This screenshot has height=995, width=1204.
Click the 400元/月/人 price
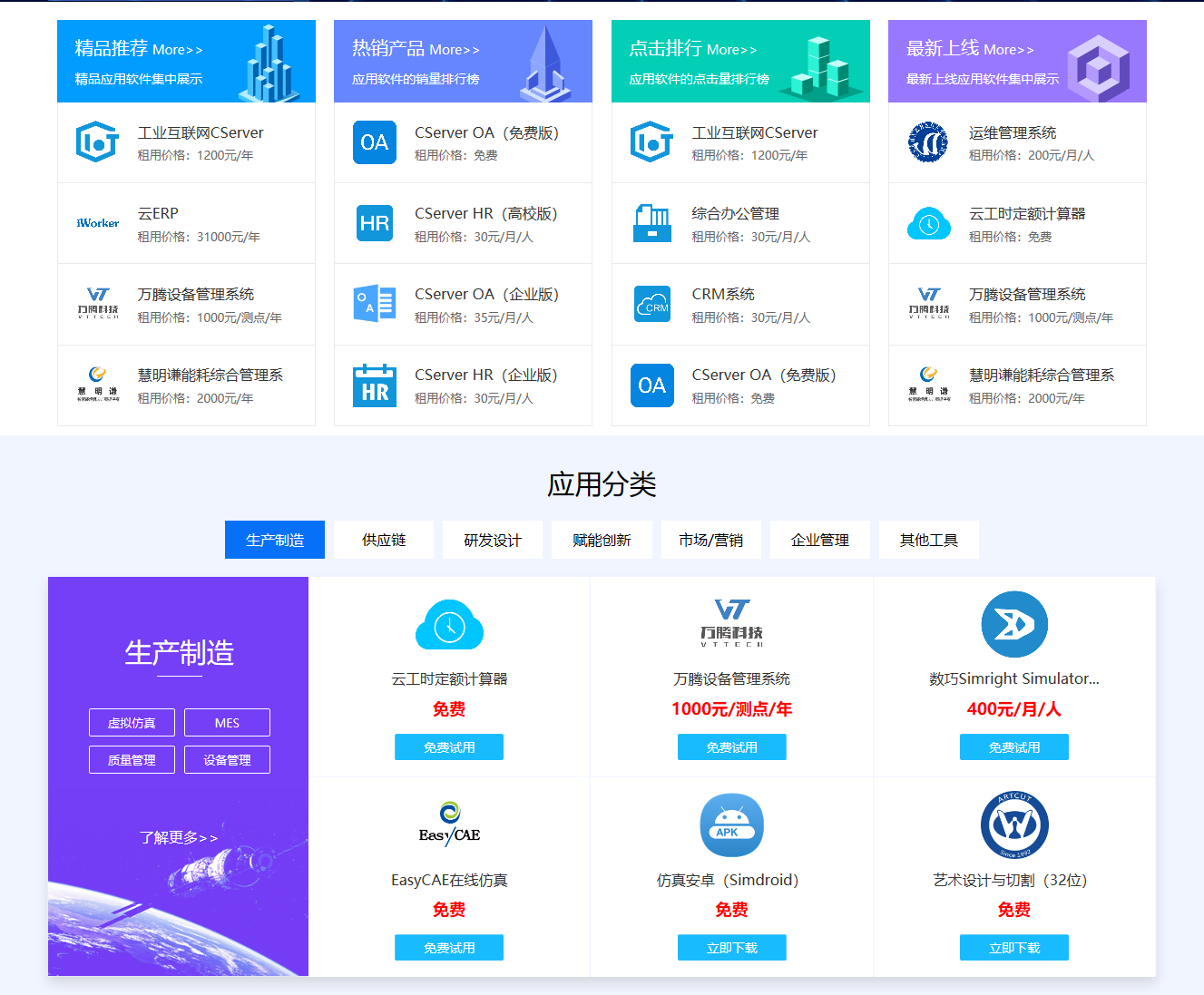pos(1014,709)
